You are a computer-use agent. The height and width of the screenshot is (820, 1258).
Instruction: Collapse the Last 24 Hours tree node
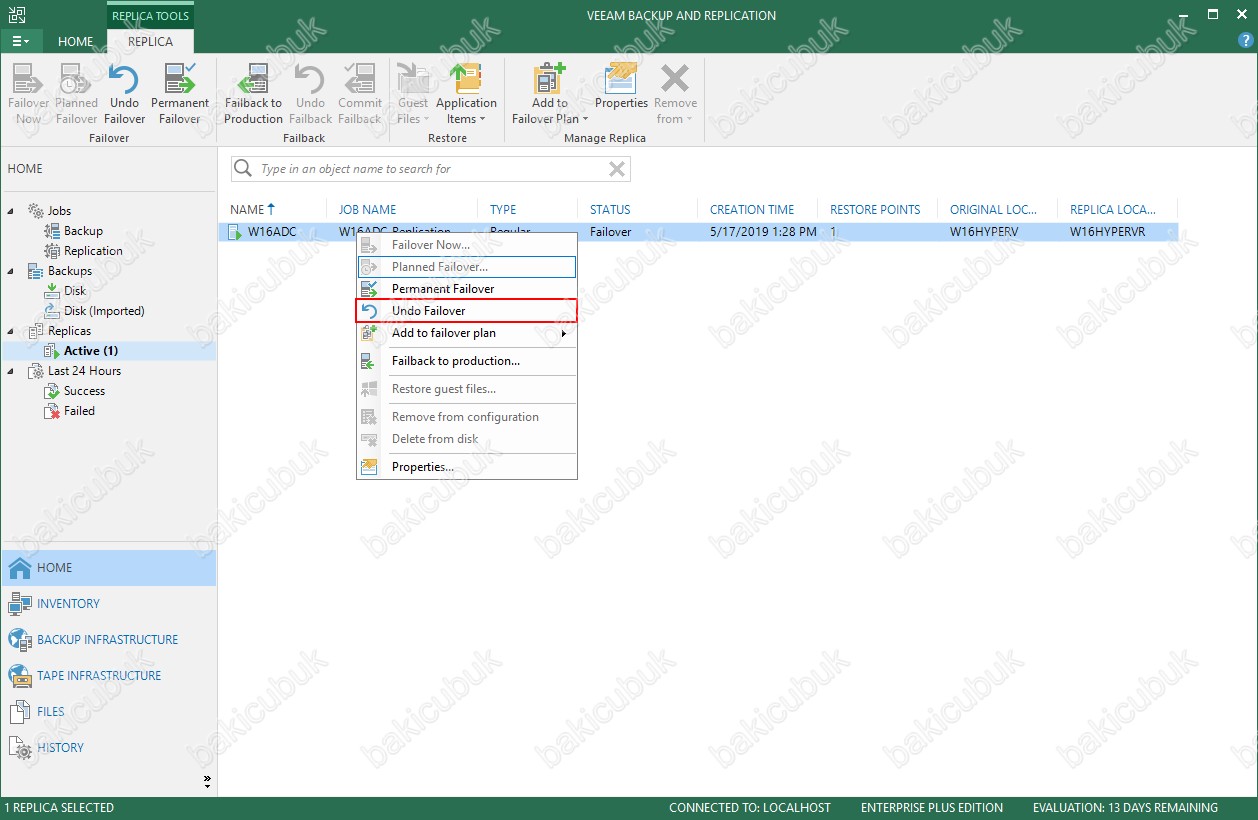[11, 371]
